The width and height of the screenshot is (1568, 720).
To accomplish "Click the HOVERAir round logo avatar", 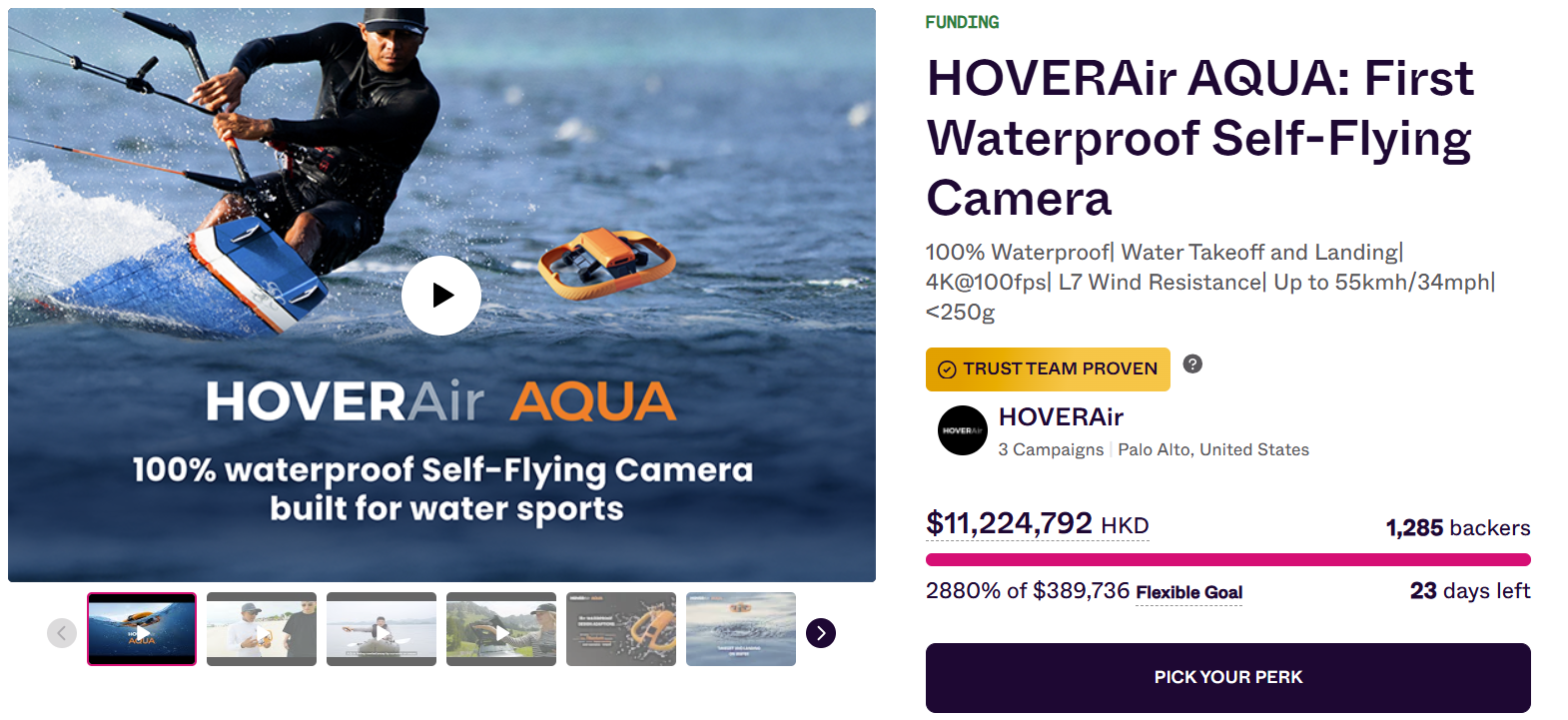I will pyautogui.click(x=963, y=430).
